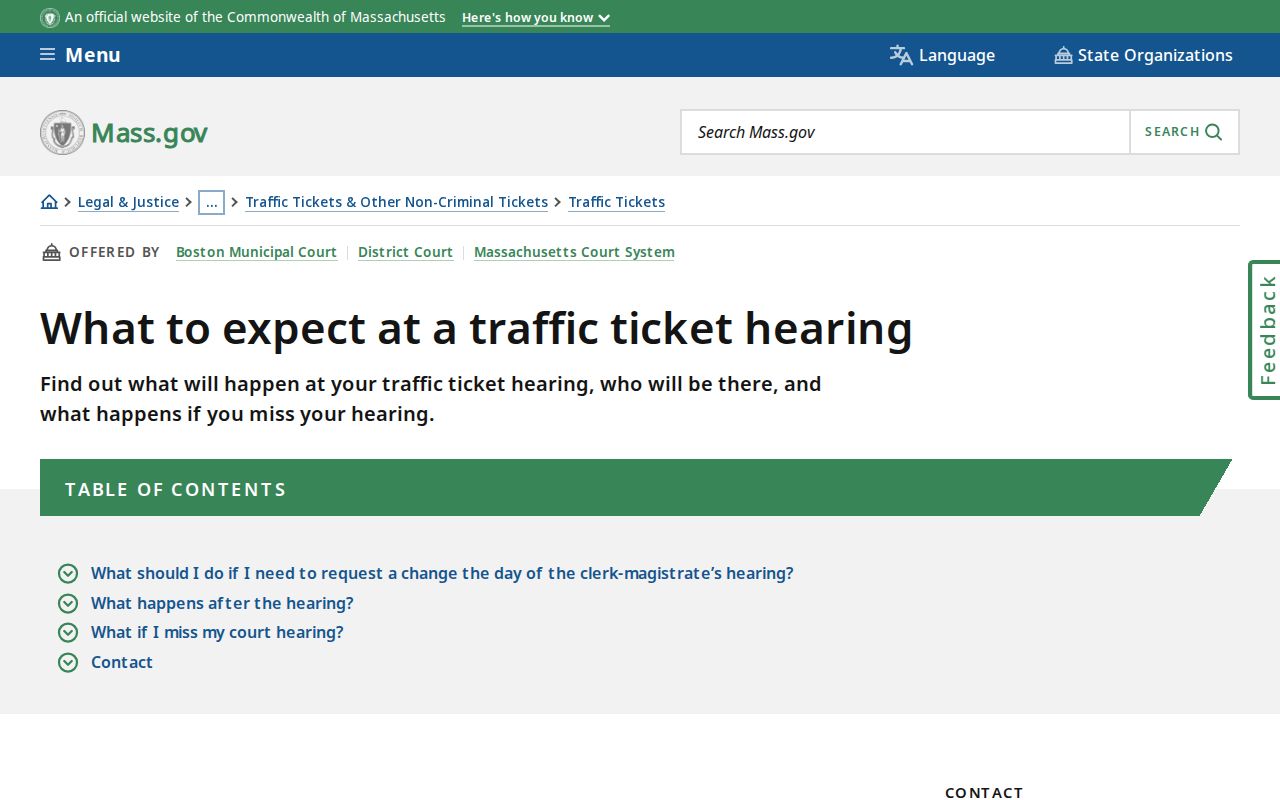Open State Organizations menu

tap(1143, 55)
